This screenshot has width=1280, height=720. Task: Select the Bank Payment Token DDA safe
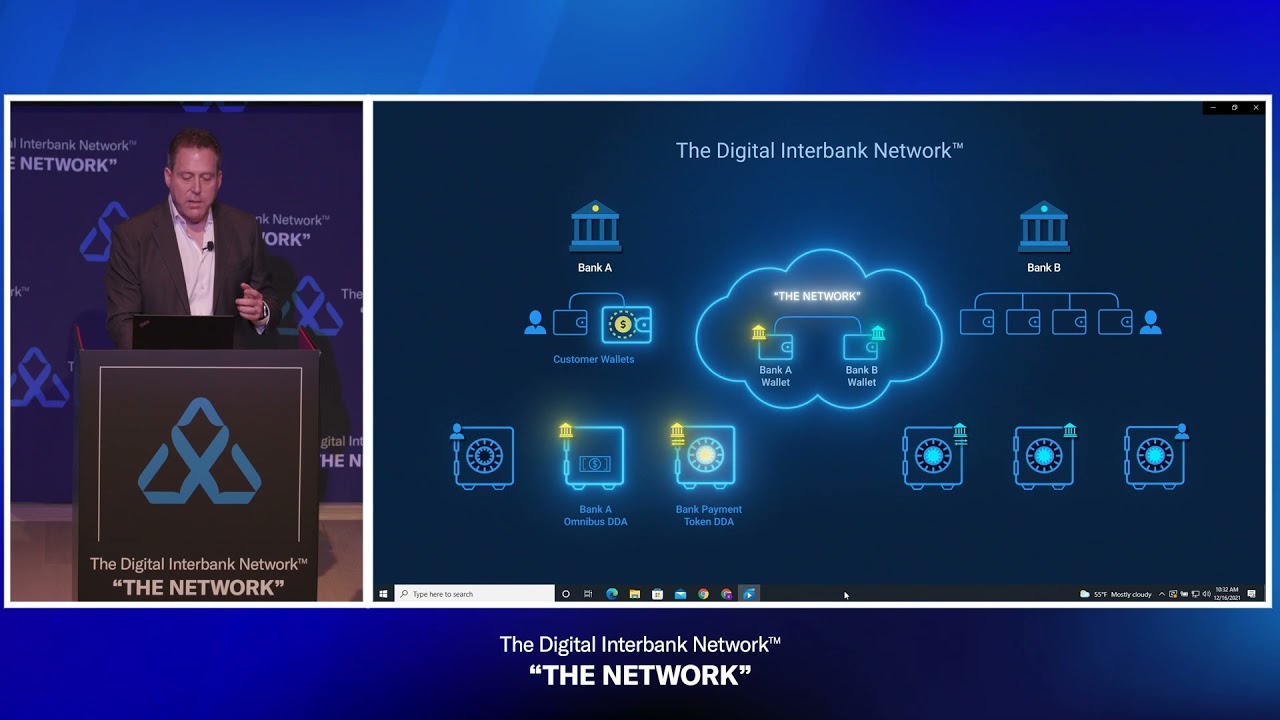[x=703, y=456]
